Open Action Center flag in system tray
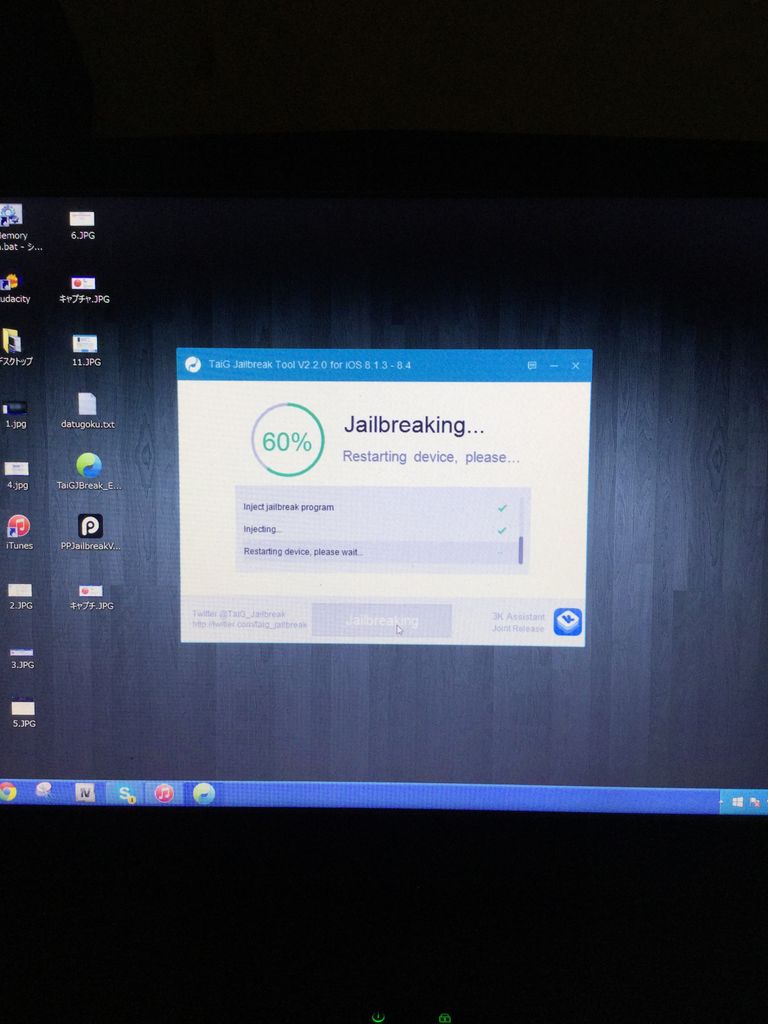Screen dimensions: 768x1024 pos(754,802)
